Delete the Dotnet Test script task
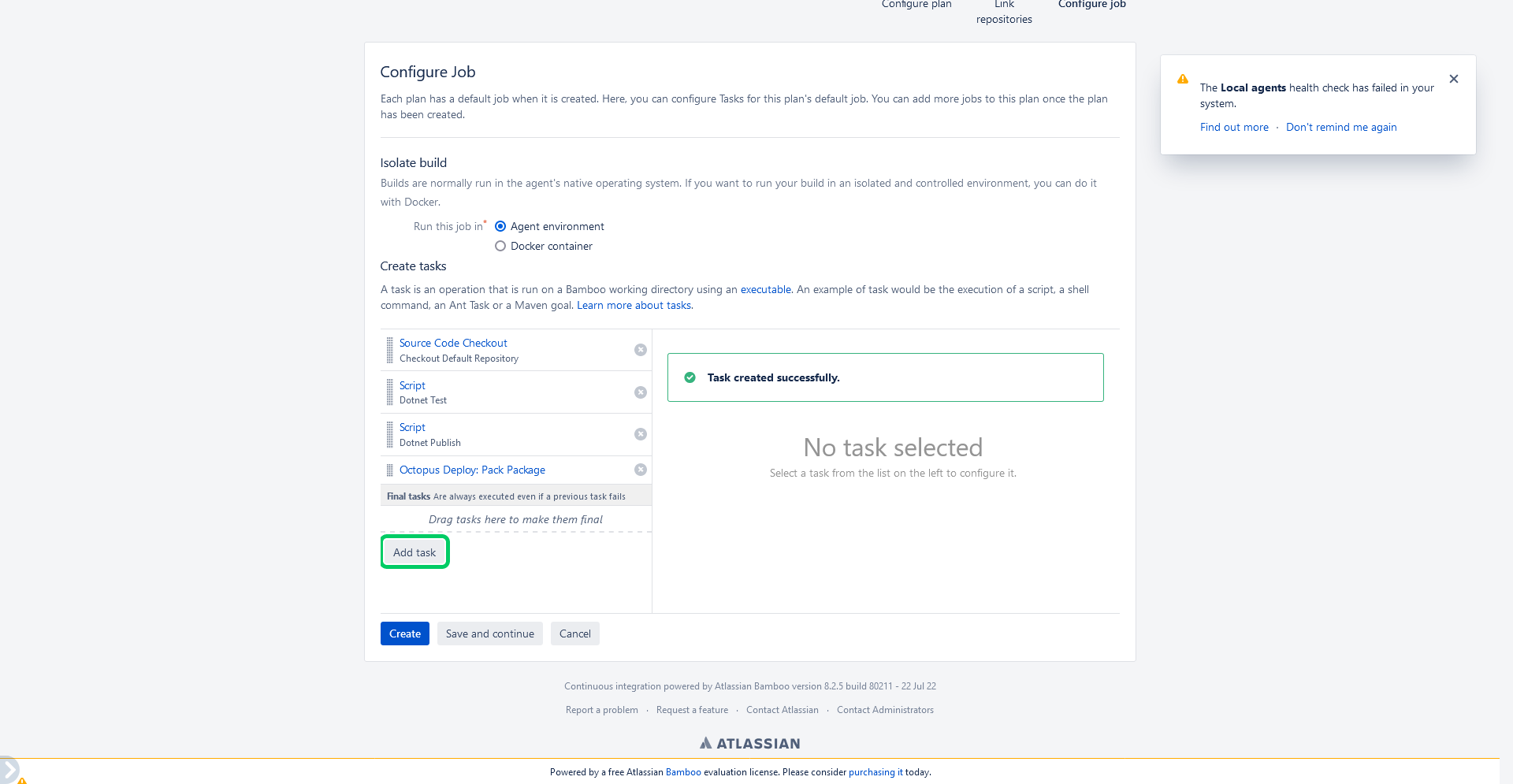The width and height of the screenshot is (1513, 784). coord(641,392)
